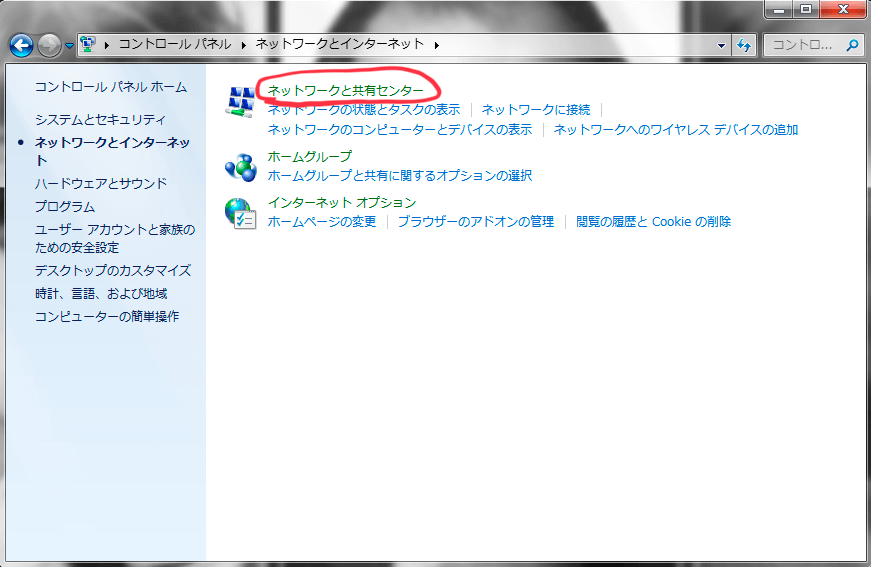Open ネットワークのコンピューターとデバイスの表示
The image size is (871, 567).
click(400, 130)
